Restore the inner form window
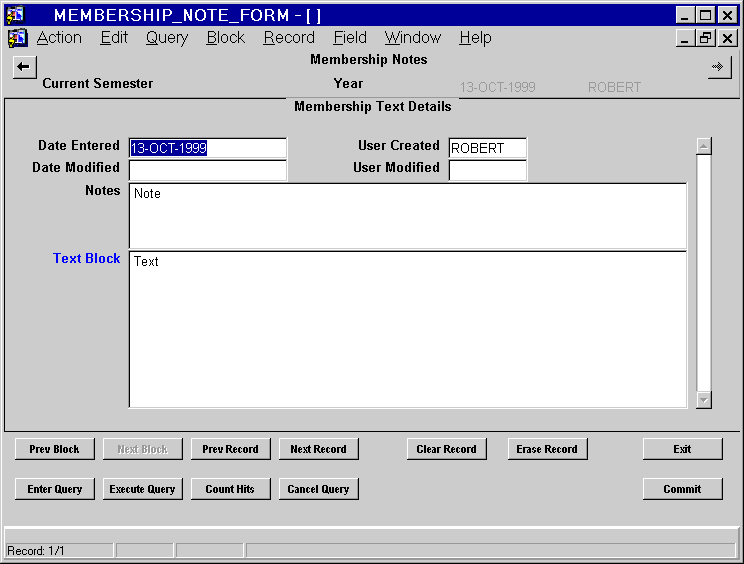This screenshot has width=744, height=564. pyautogui.click(x=705, y=38)
